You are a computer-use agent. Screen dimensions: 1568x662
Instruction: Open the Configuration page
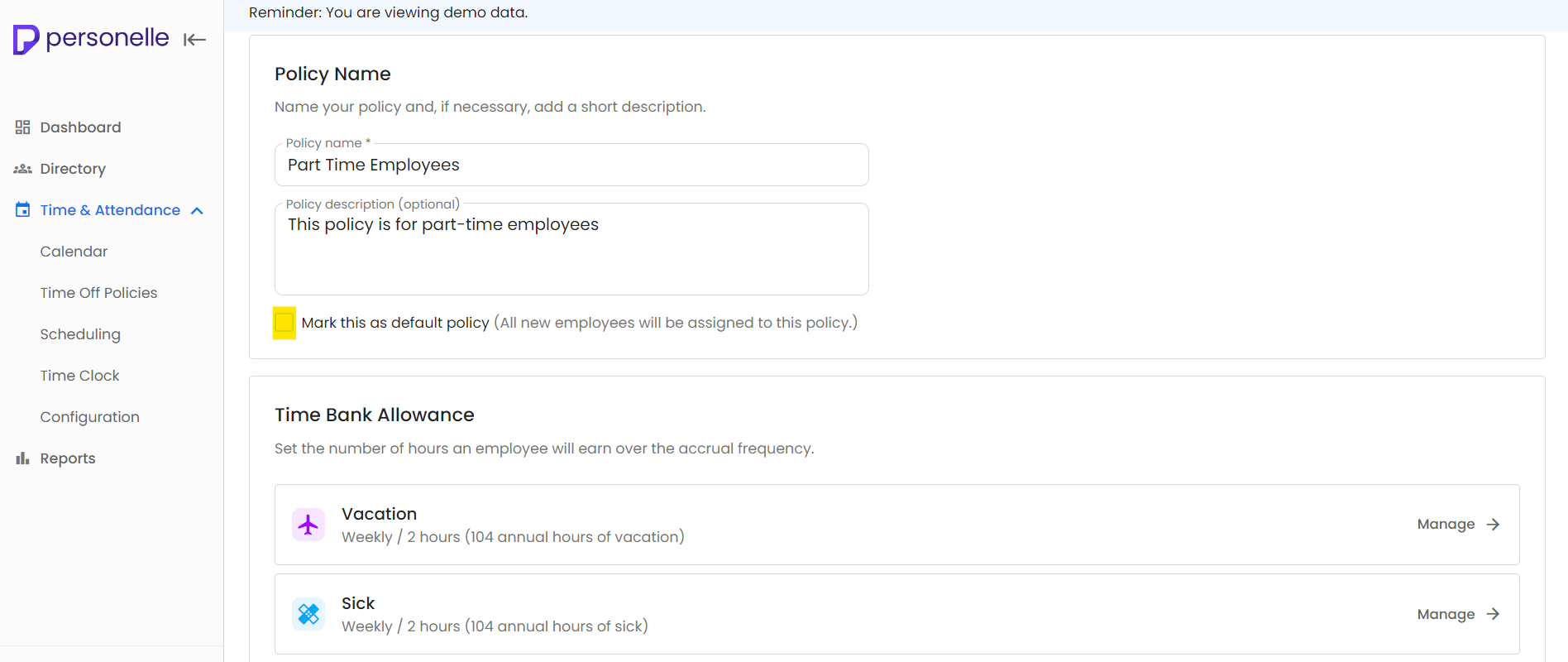point(89,416)
